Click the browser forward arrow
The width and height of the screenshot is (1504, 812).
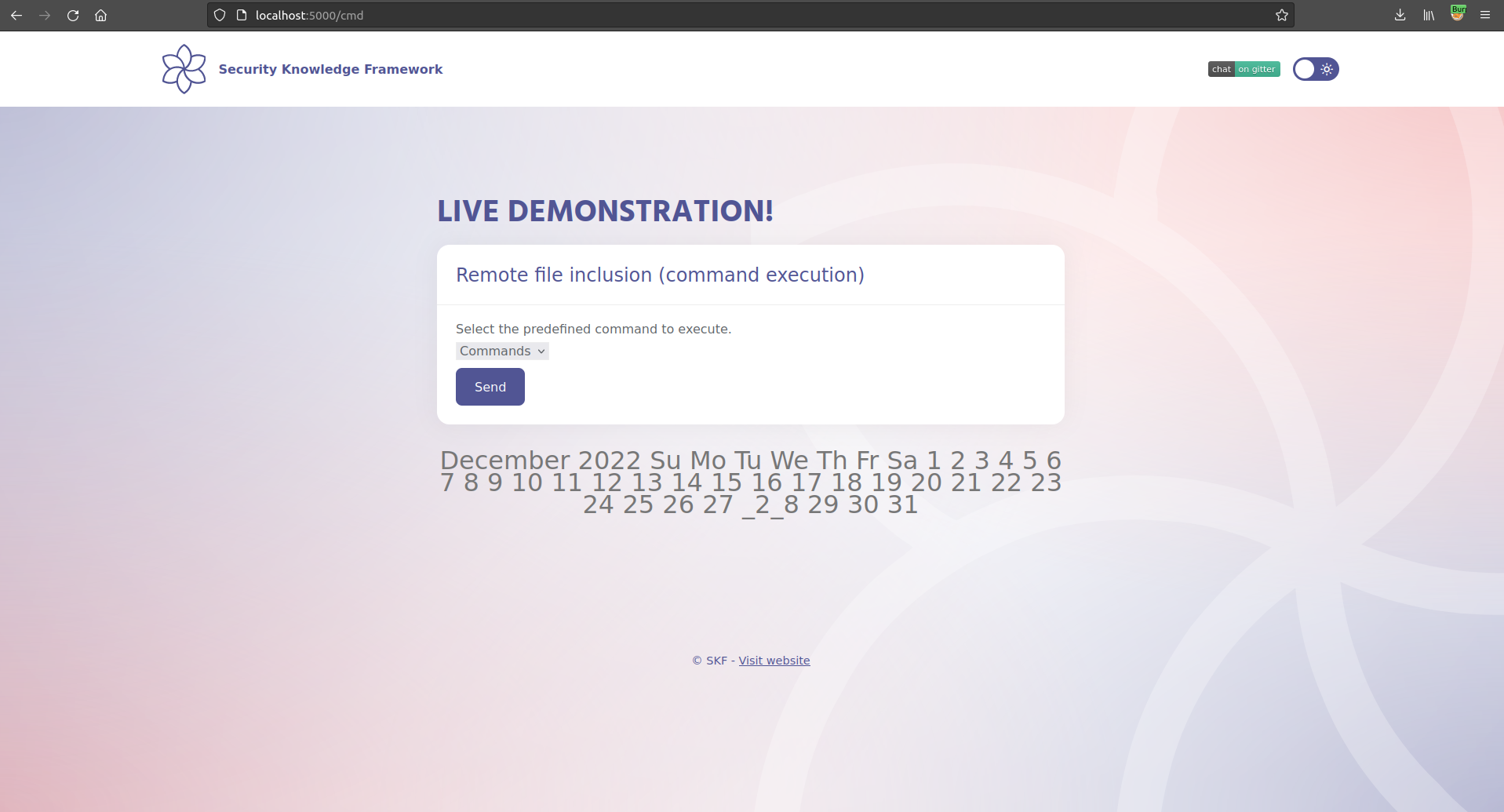click(x=45, y=15)
